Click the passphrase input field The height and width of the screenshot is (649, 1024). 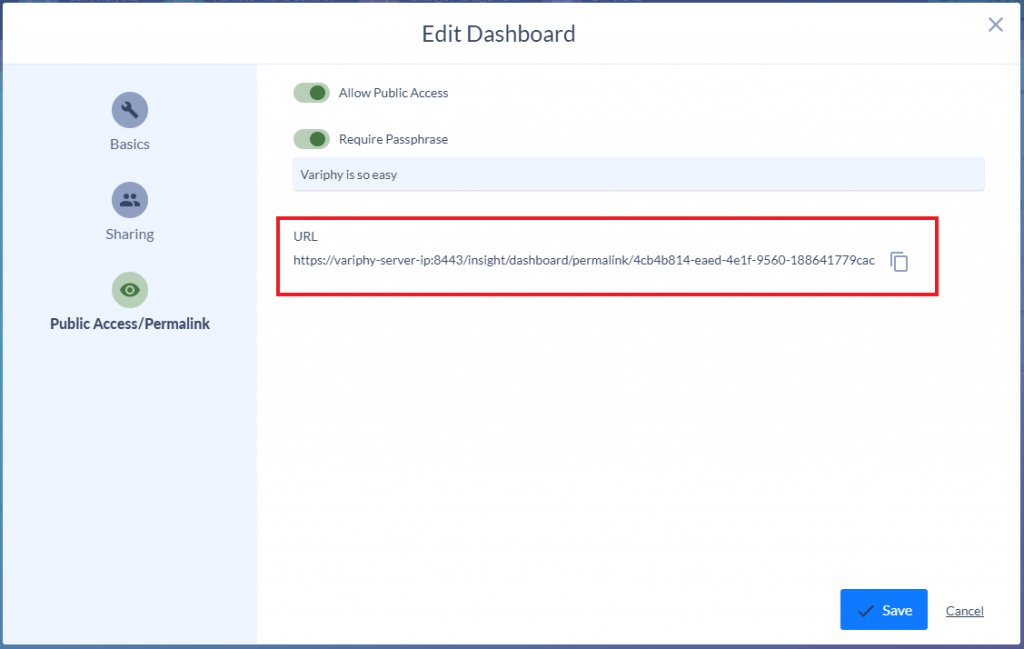click(x=638, y=174)
